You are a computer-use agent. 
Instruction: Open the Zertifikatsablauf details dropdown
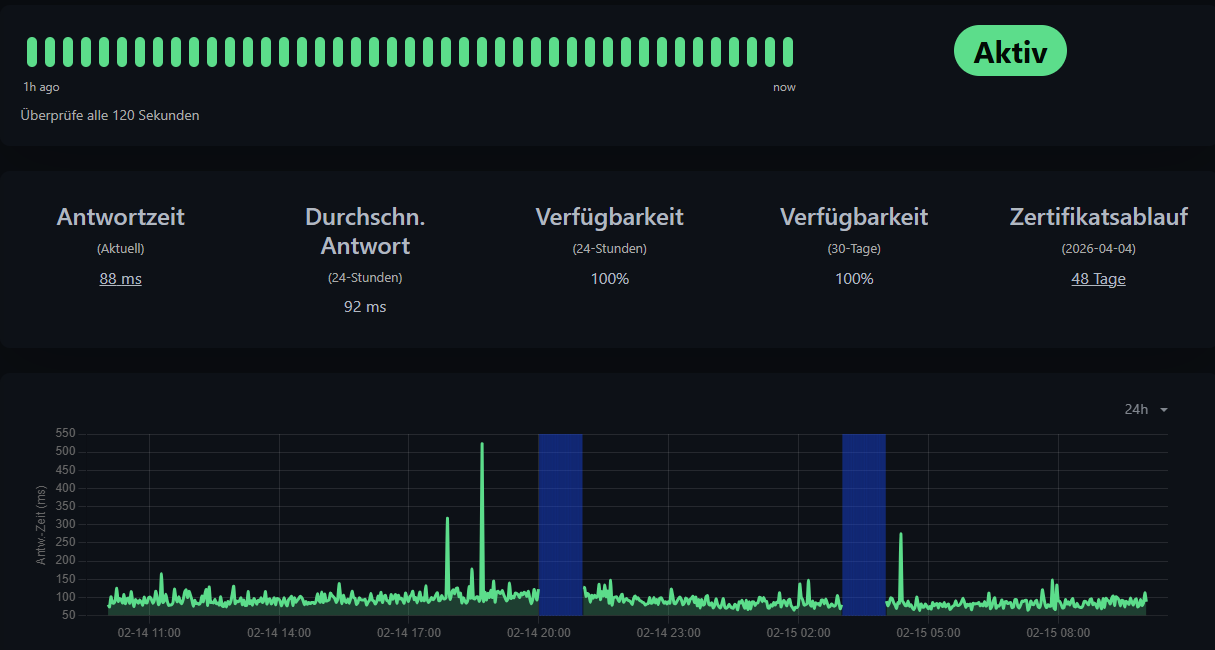point(1098,279)
